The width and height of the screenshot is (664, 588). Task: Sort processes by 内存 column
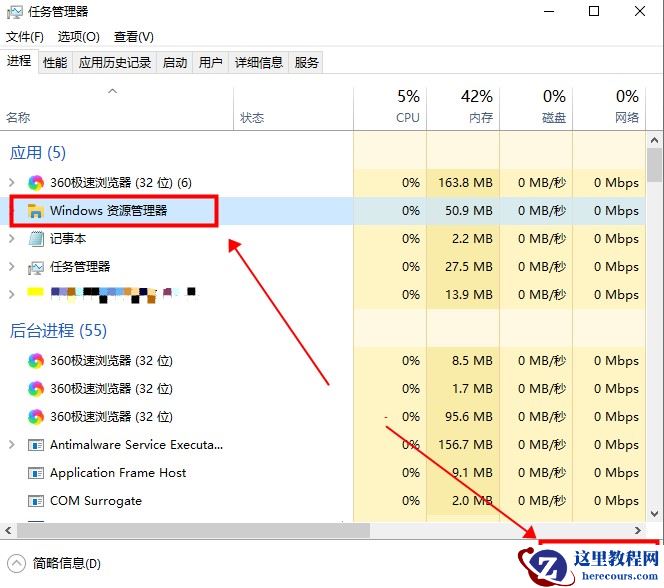click(x=463, y=109)
